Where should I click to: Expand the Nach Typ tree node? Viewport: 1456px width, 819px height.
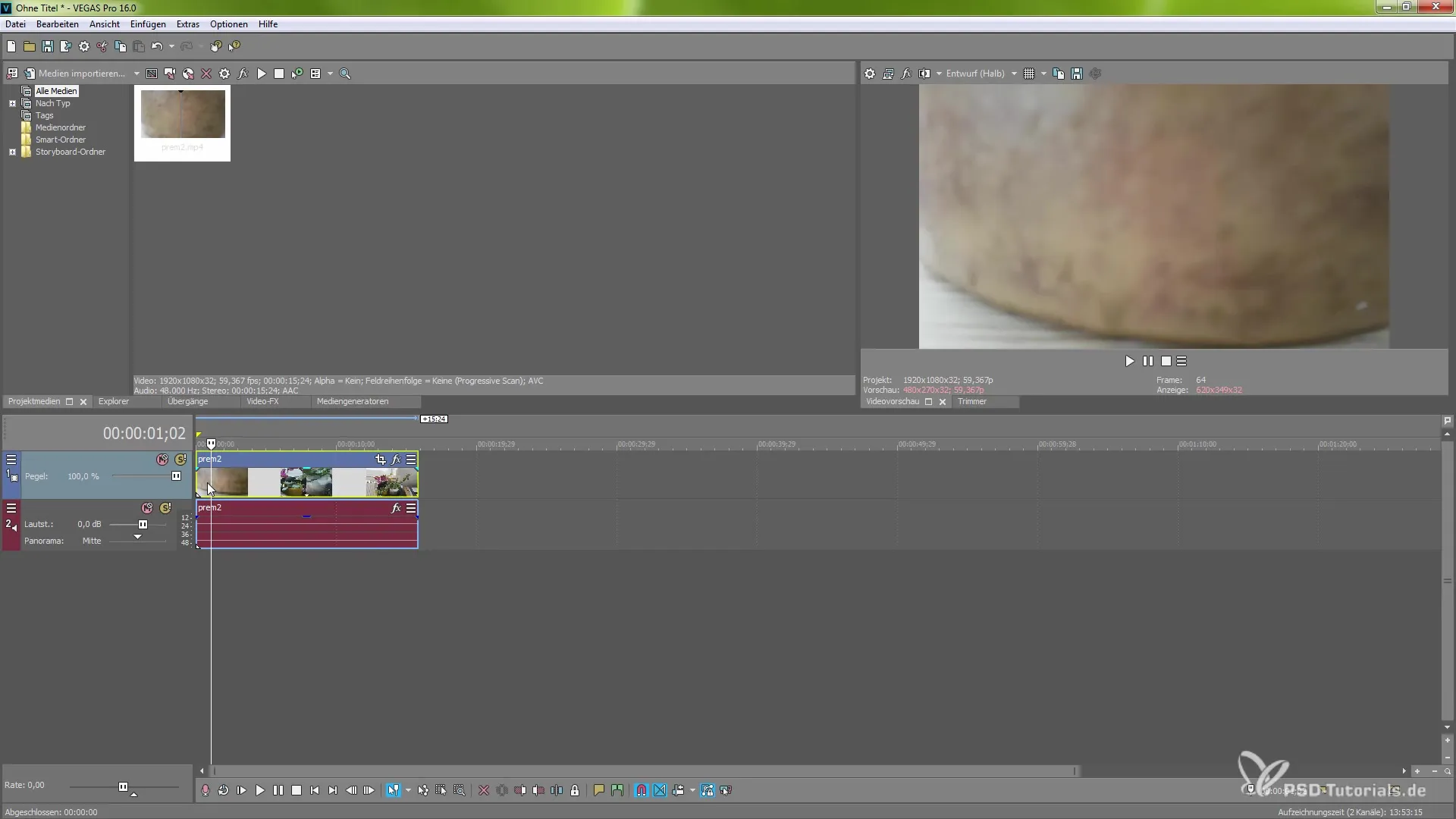pos(12,103)
